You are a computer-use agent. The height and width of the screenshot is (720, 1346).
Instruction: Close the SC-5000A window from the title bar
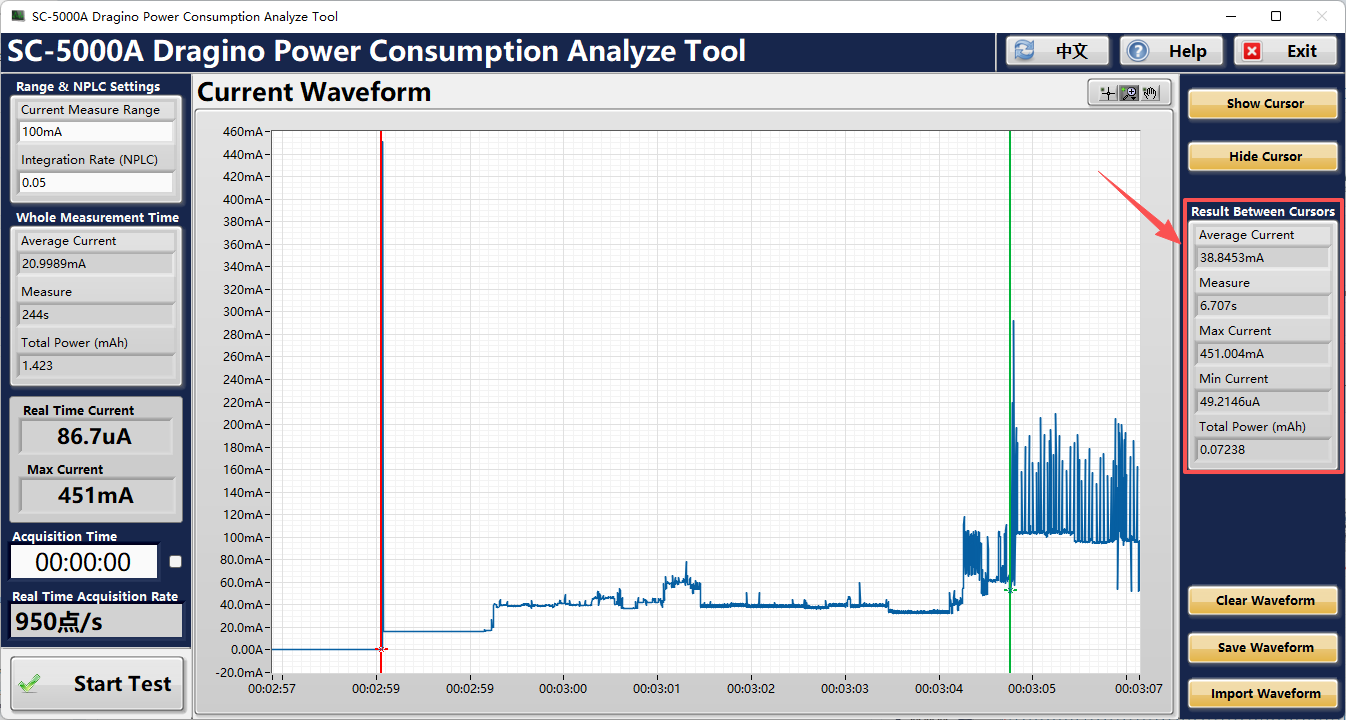point(1322,16)
